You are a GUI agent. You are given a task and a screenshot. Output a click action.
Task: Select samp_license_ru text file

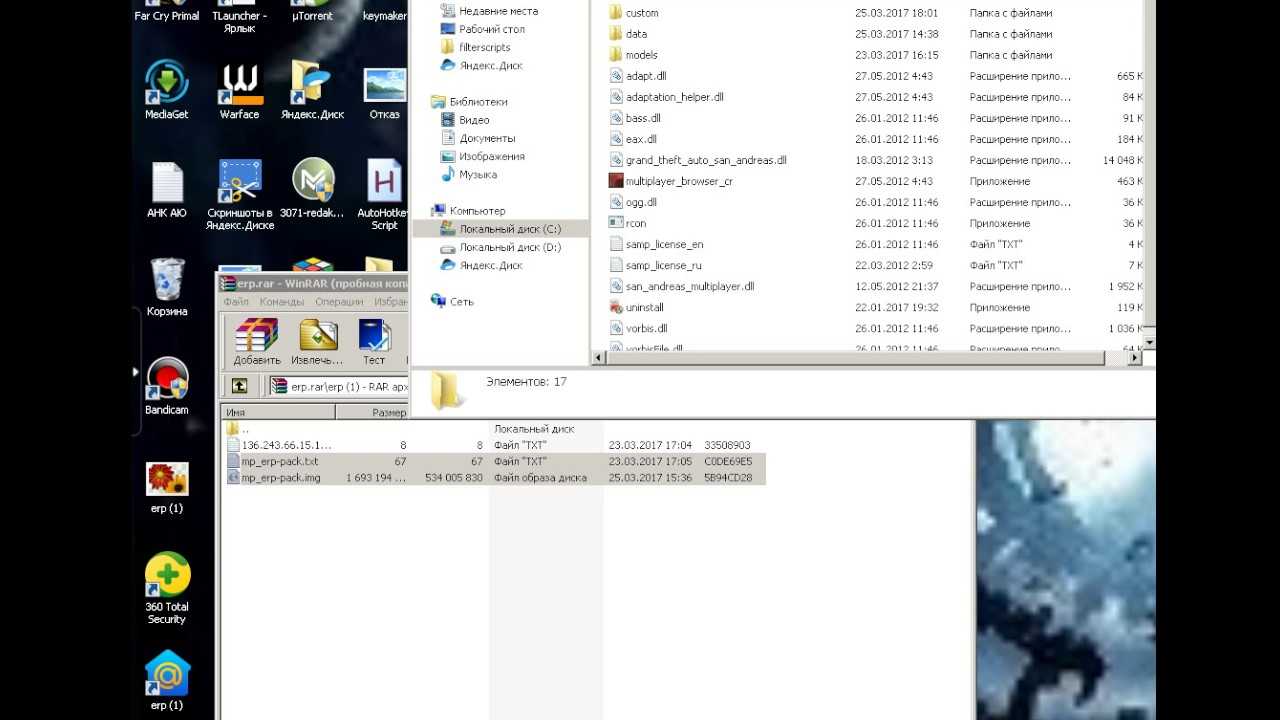click(655, 265)
